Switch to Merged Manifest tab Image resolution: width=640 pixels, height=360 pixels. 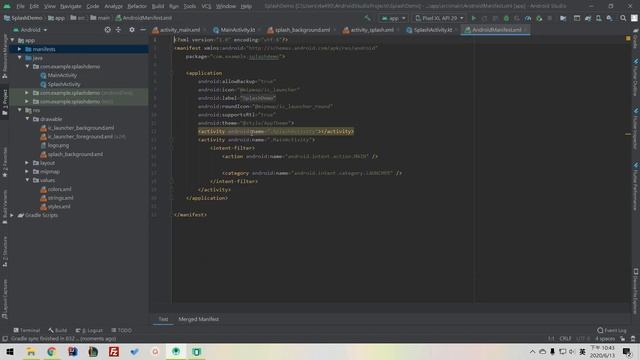point(198,319)
